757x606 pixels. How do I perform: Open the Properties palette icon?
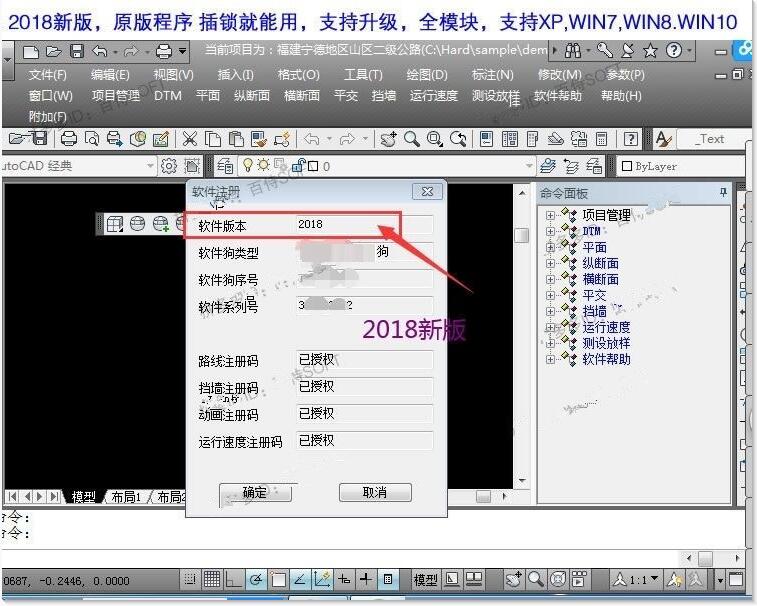(x=486, y=139)
